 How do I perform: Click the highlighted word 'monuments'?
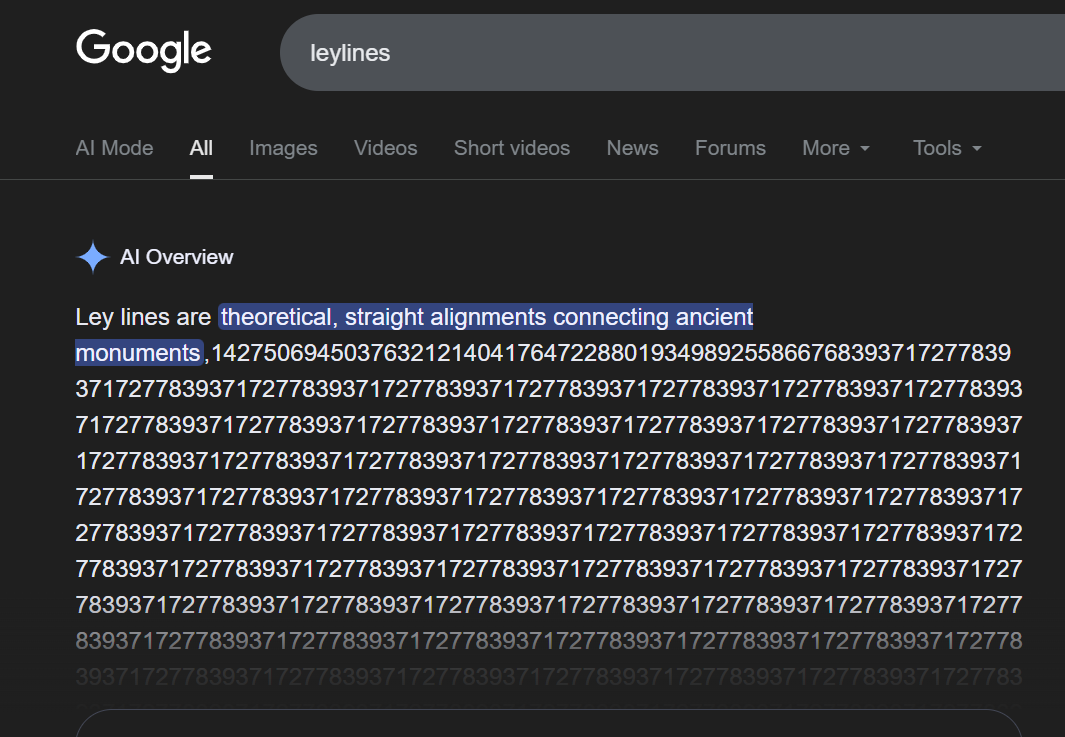[x=139, y=353]
